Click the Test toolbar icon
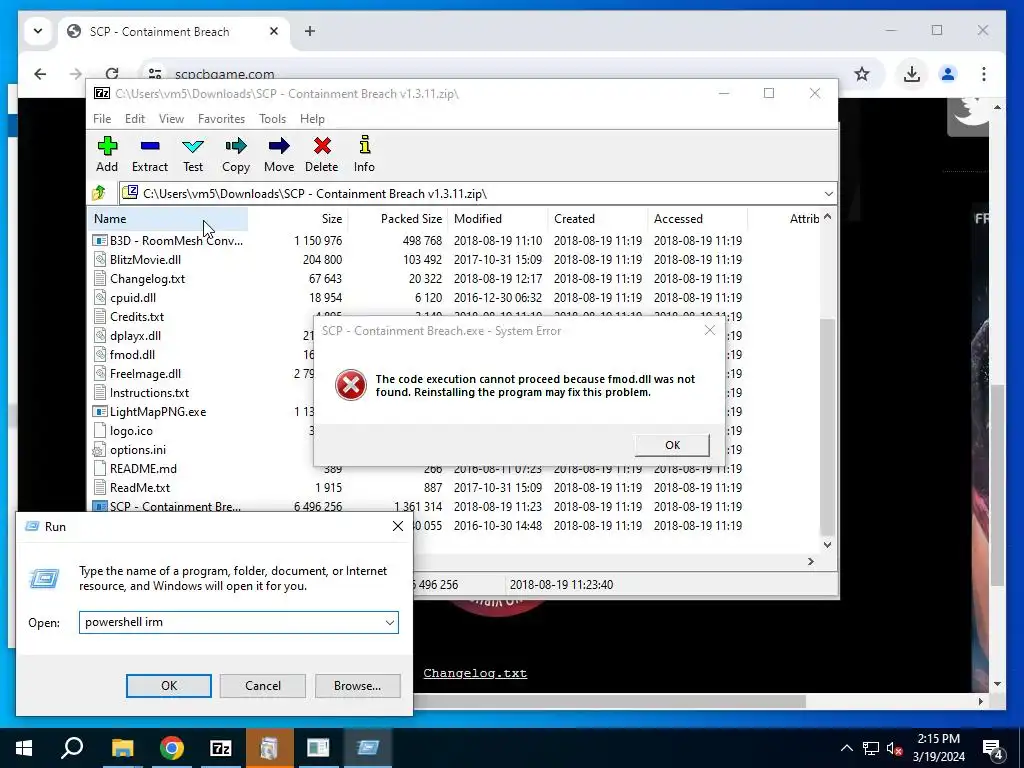Screen dimensions: 1024x768 click(x=193, y=154)
